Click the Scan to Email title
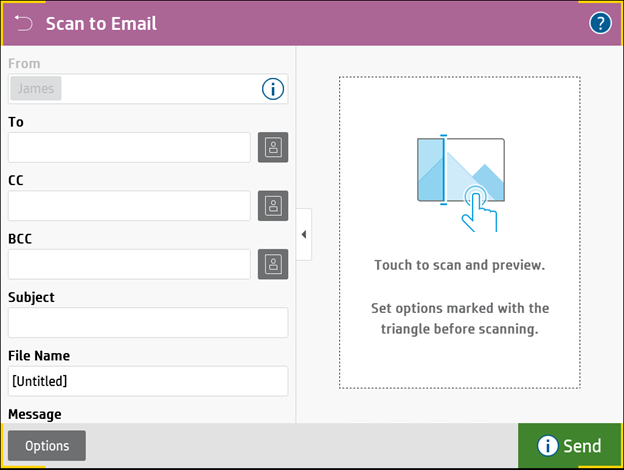 [101, 23]
